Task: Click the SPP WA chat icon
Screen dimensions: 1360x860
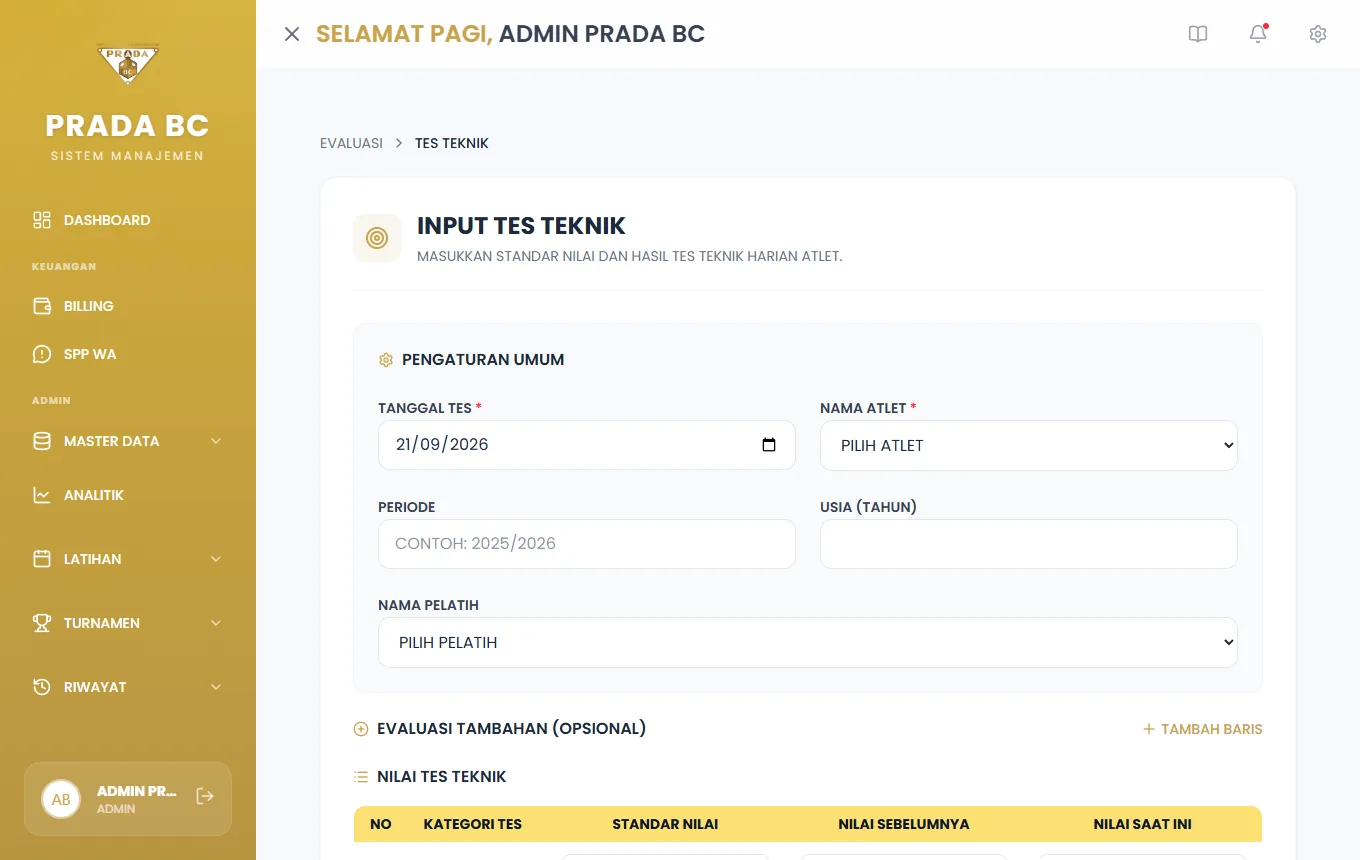Action: (42, 354)
